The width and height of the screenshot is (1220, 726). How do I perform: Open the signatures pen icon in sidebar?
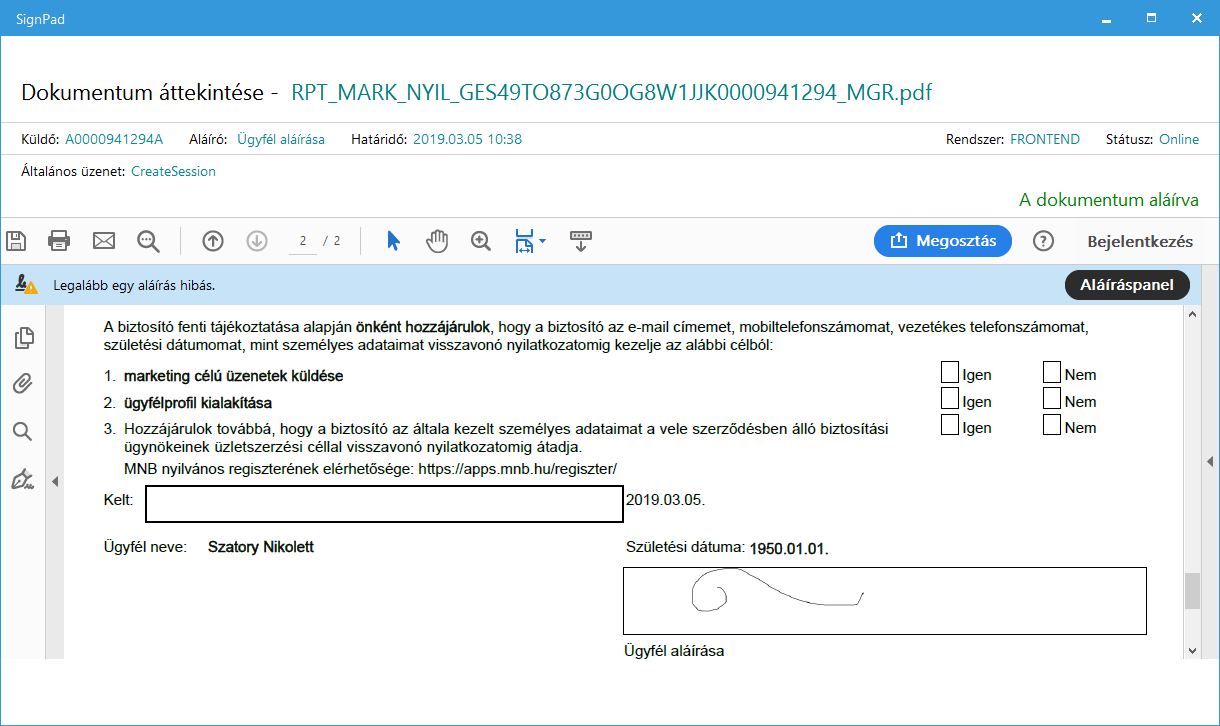click(22, 479)
